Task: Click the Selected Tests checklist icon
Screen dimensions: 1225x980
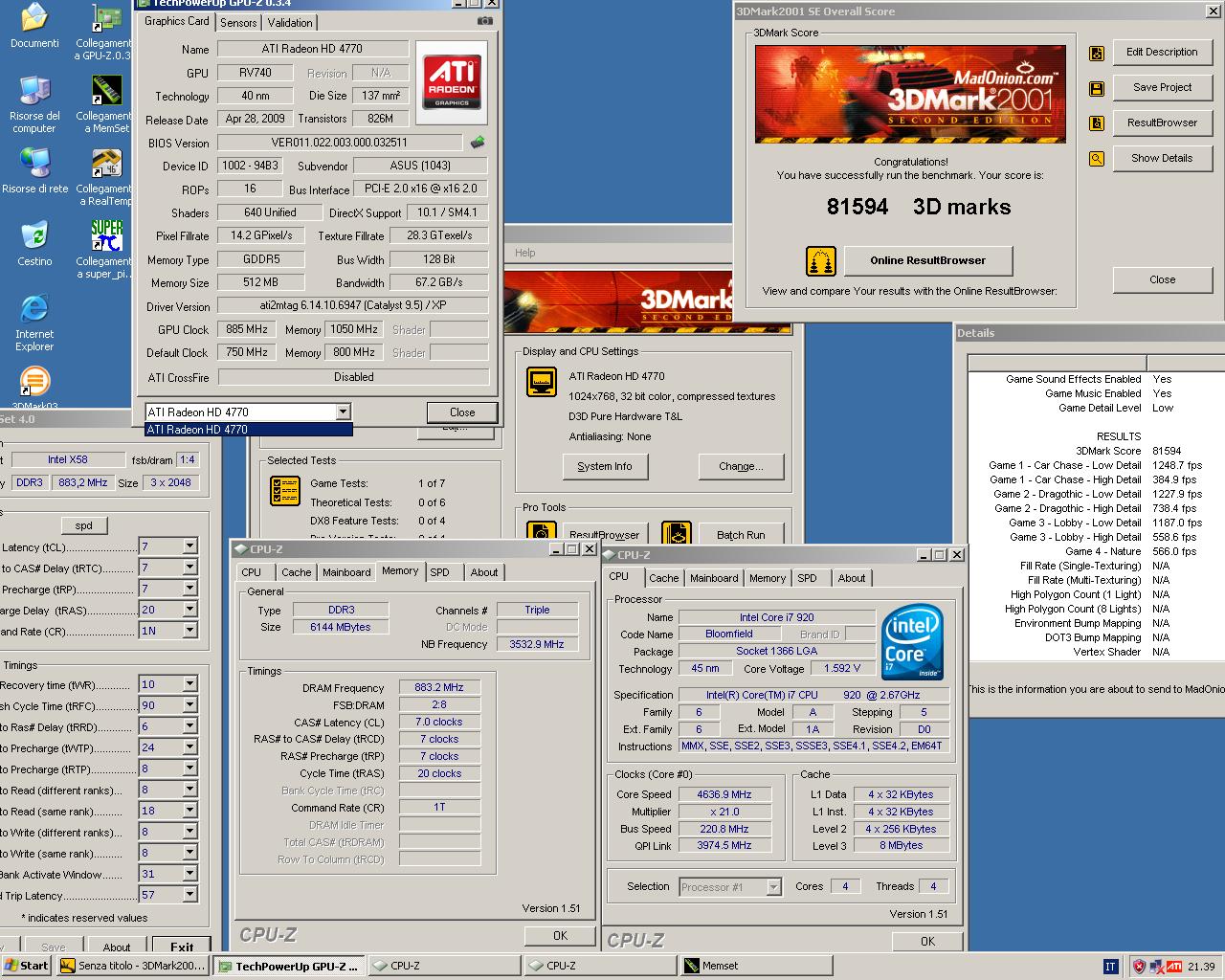Action: click(285, 491)
